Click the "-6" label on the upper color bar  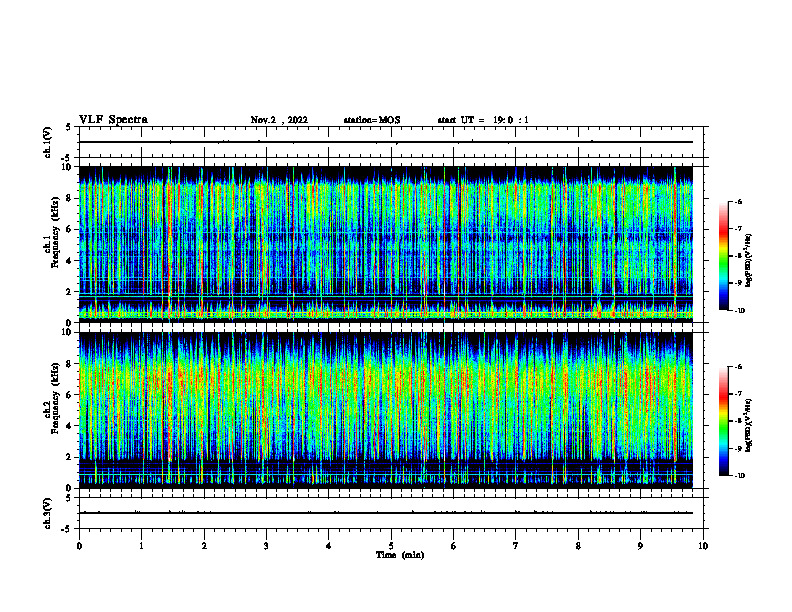738,201
